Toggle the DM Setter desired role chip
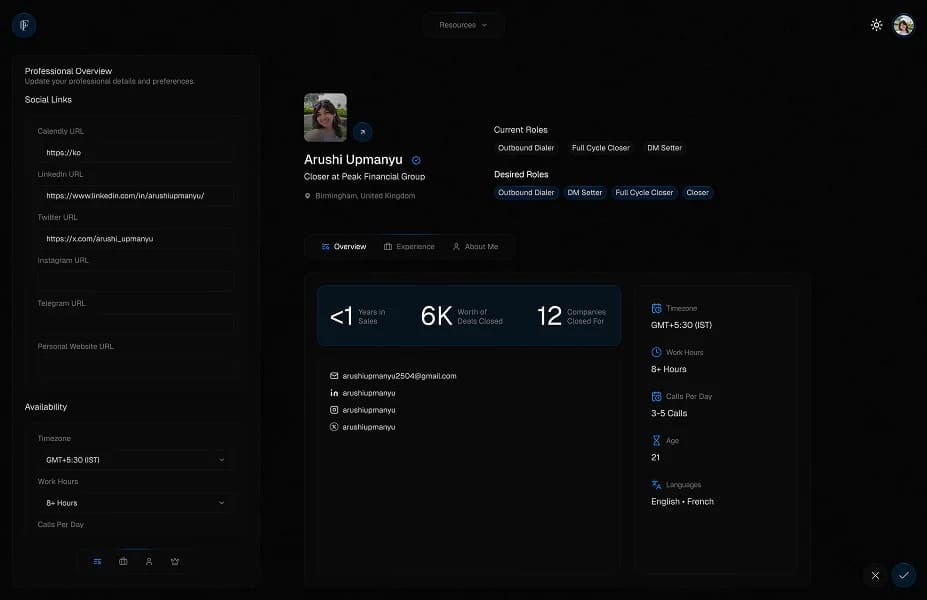This screenshot has width=927, height=600. (x=585, y=192)
